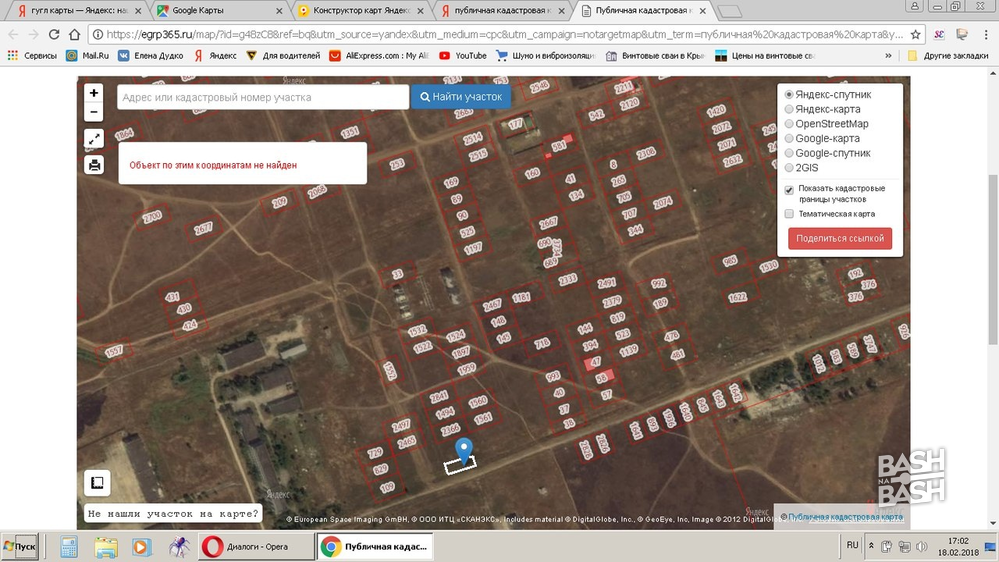Close the 'Google Карты' tab
Image resolution: width=999 pixels, height=562 pixels.
pos(279,11)
